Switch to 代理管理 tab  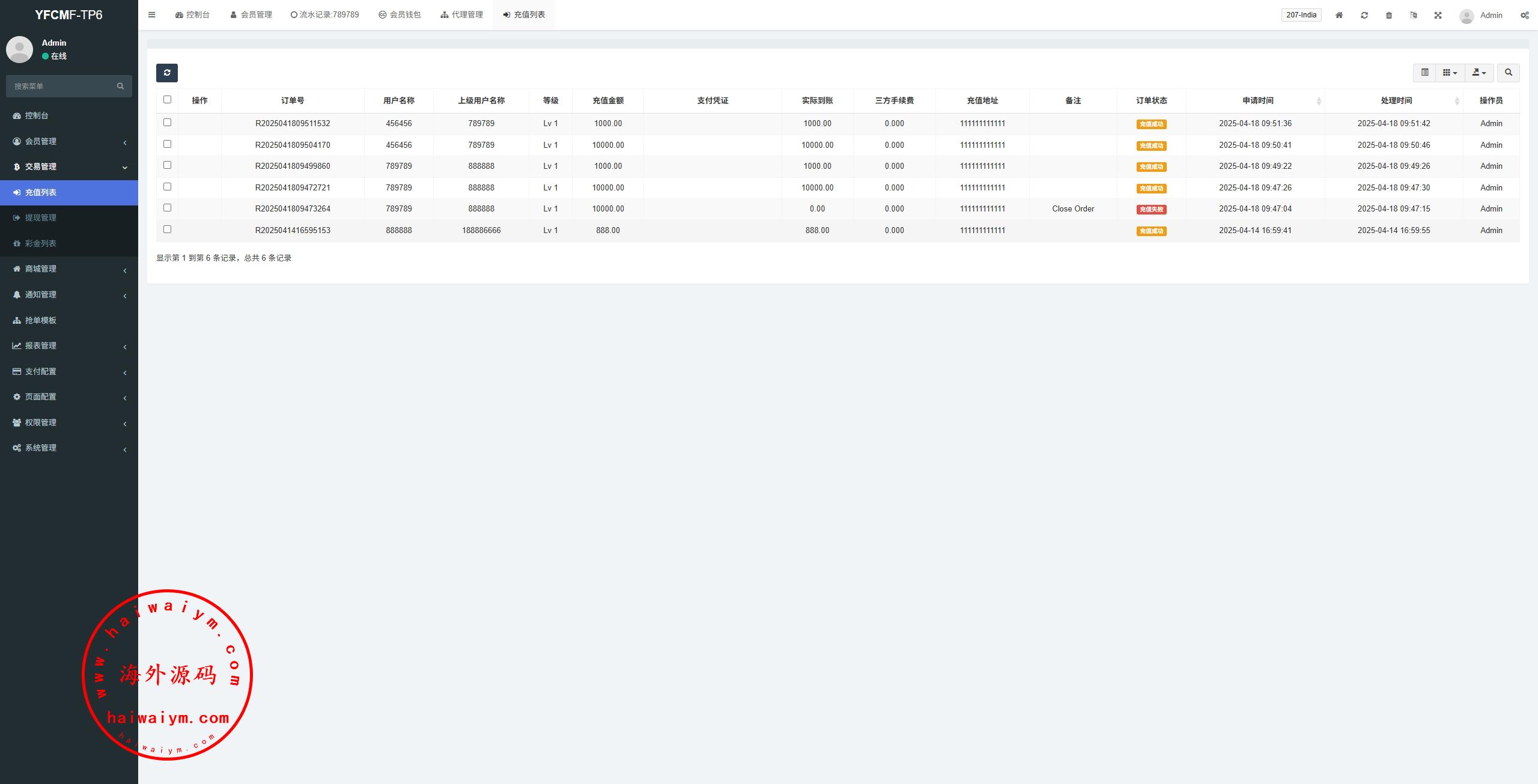point(461,15)
